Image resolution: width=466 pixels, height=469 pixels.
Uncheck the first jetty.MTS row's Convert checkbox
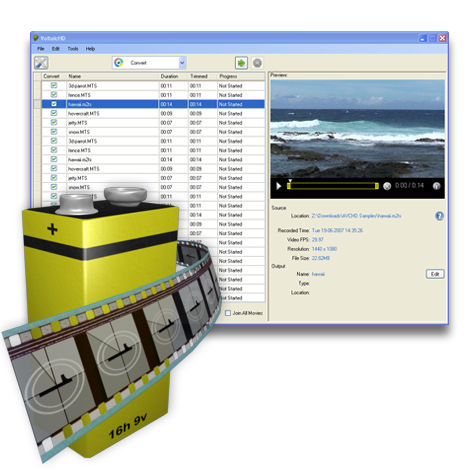[54, 122]
